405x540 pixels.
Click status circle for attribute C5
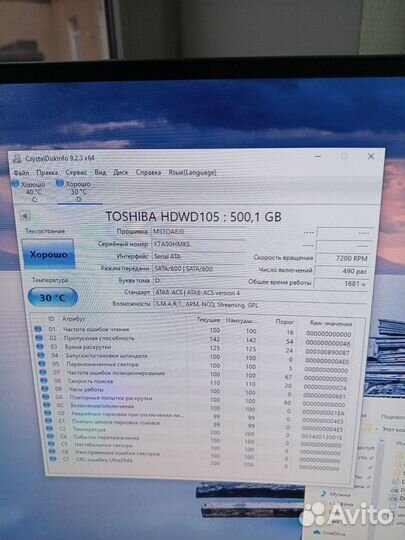51,444
